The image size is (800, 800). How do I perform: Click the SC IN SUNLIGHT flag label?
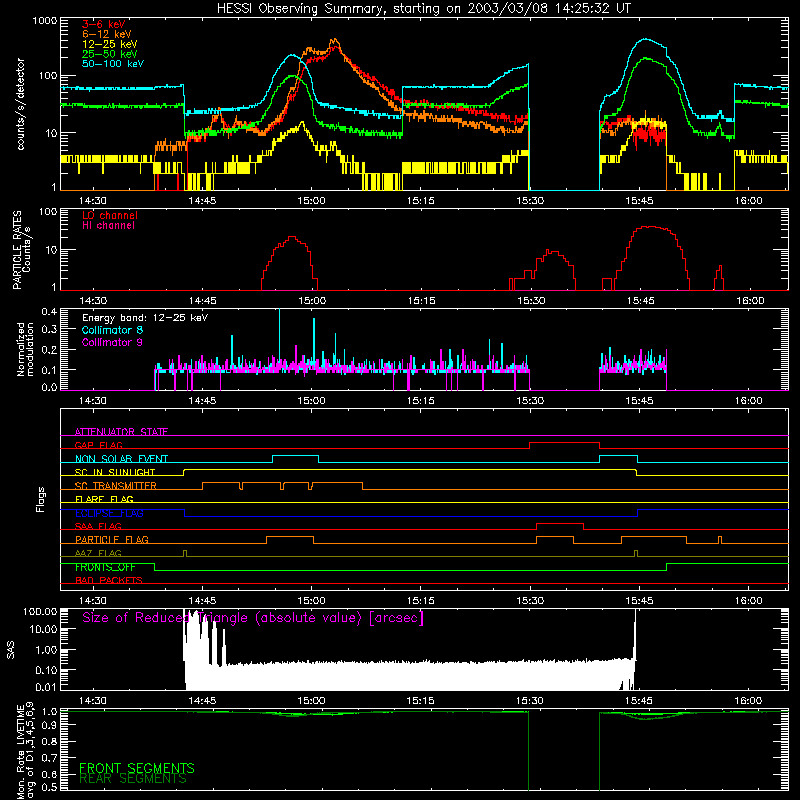tap(115, 472)
